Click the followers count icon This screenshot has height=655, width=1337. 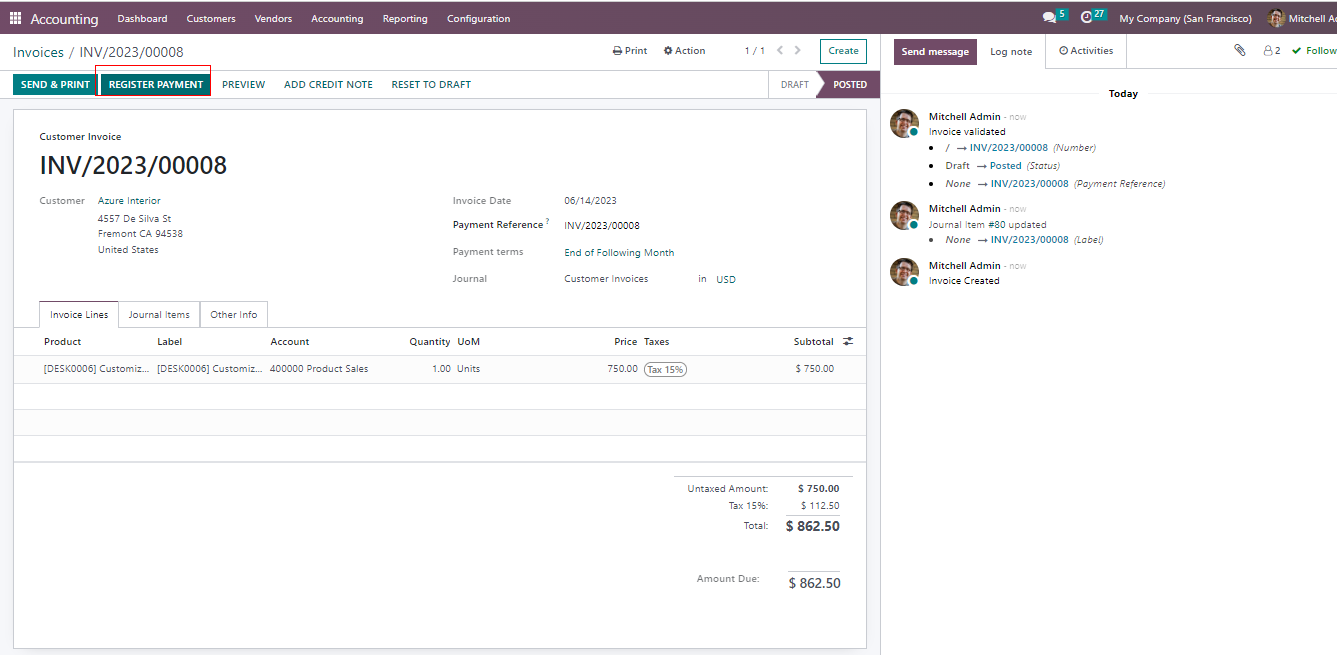click(x=1271, y=50)
